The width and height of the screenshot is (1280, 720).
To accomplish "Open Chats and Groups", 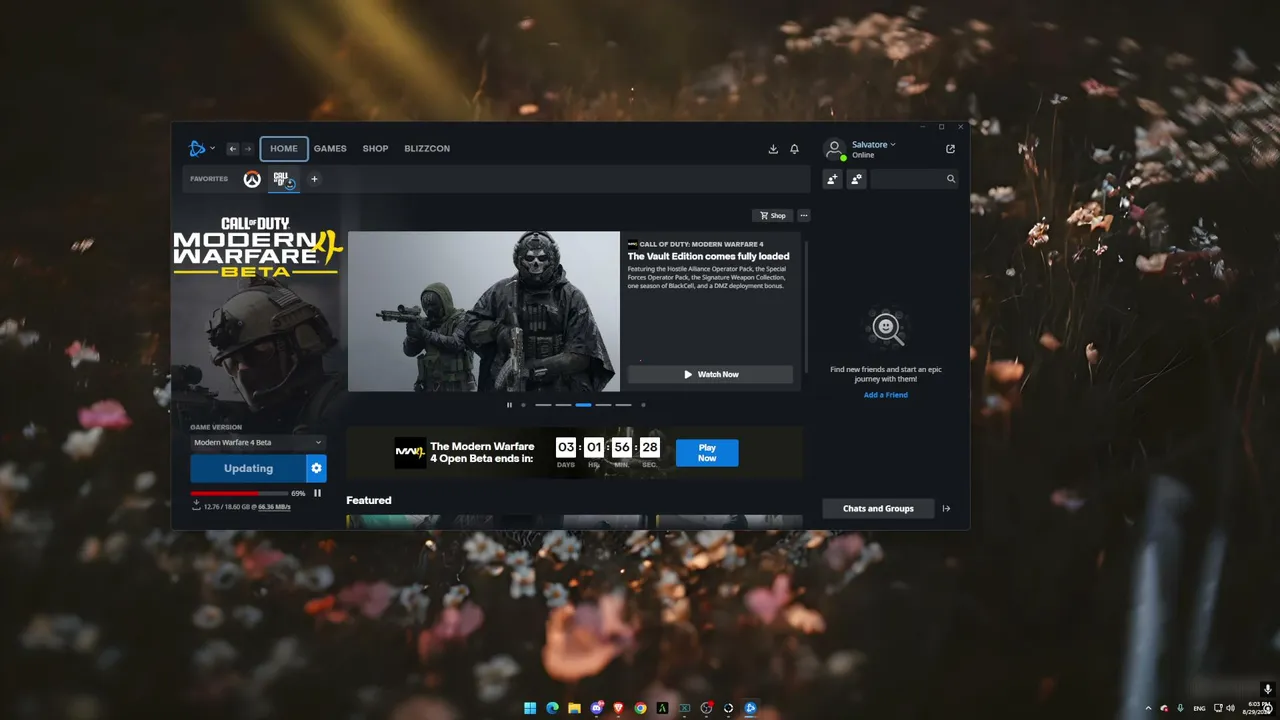I will coord(878,509).
